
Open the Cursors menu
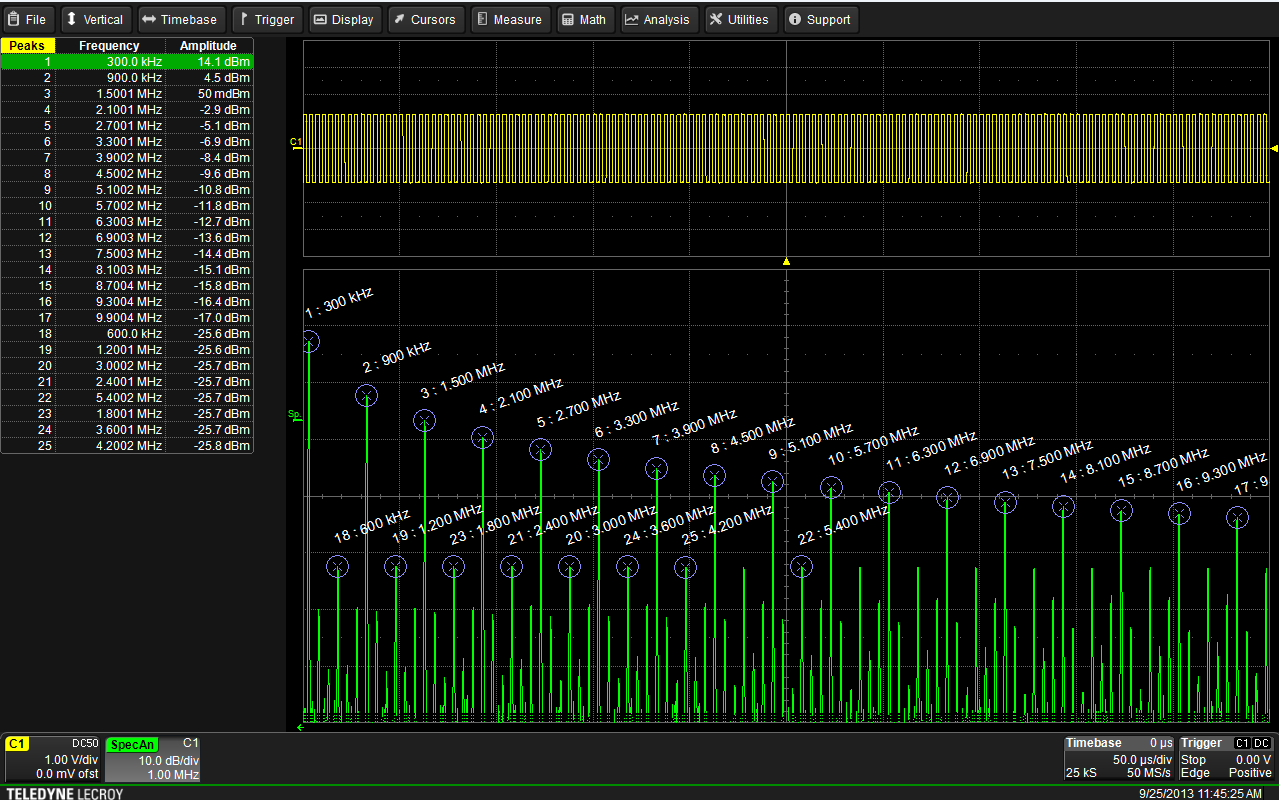[424, 19]
